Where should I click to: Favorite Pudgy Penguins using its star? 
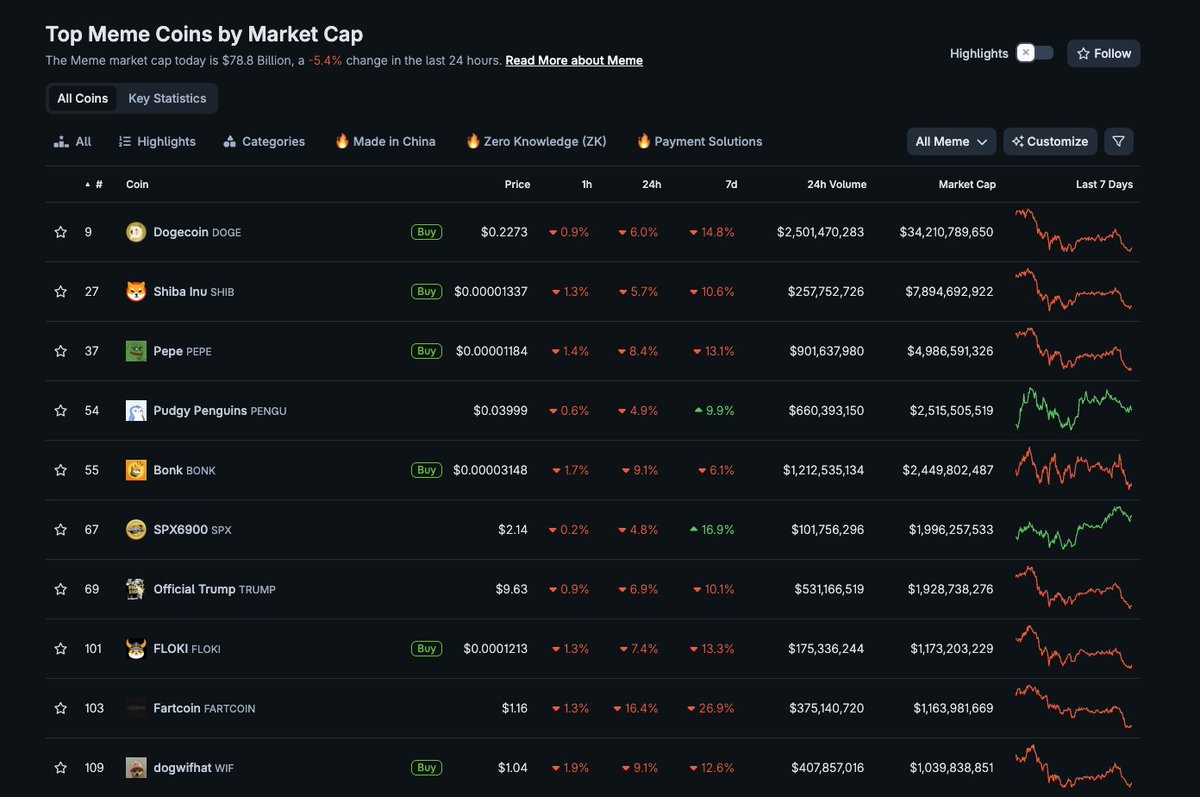pyautogui.click(x=61, y=411)
